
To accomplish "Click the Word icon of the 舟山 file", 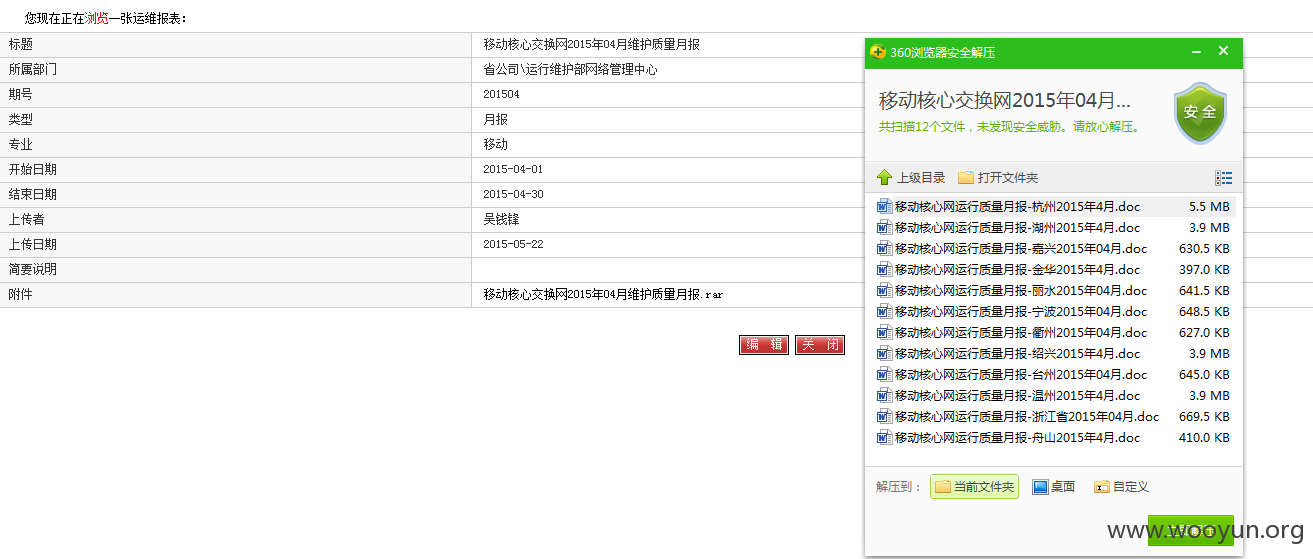I will pos(884,438).
